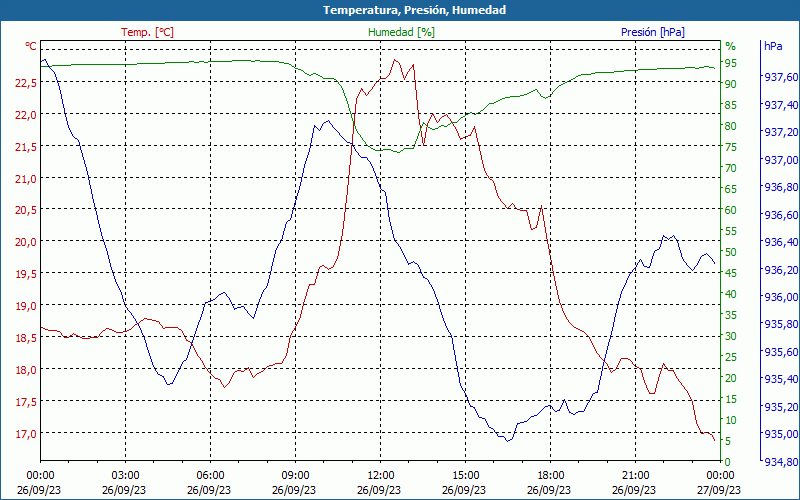Screen dimensions: 800x500
Task: Click the 25 humidity axis value
Action: click(x=731, y=357)
